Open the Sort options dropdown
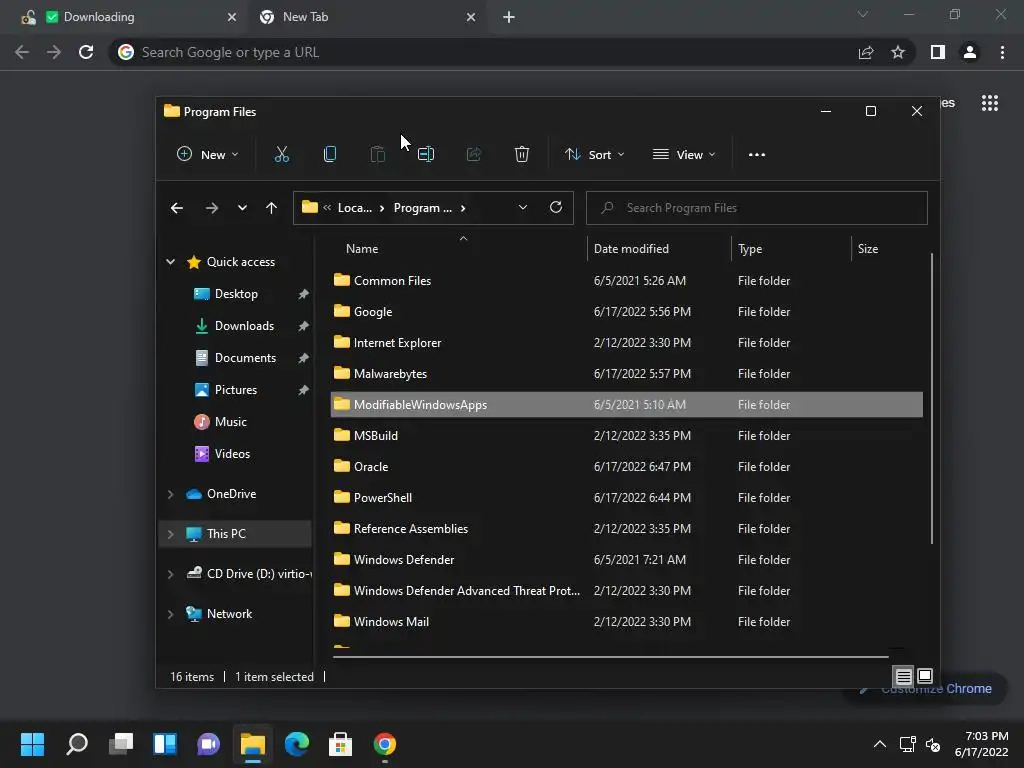This screenshot has width=1024, height=768. 594,155
